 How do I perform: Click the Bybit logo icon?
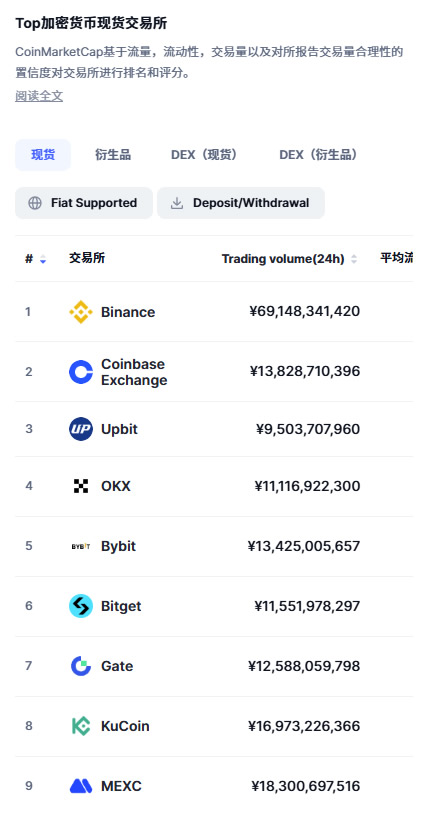click(81, 546)
